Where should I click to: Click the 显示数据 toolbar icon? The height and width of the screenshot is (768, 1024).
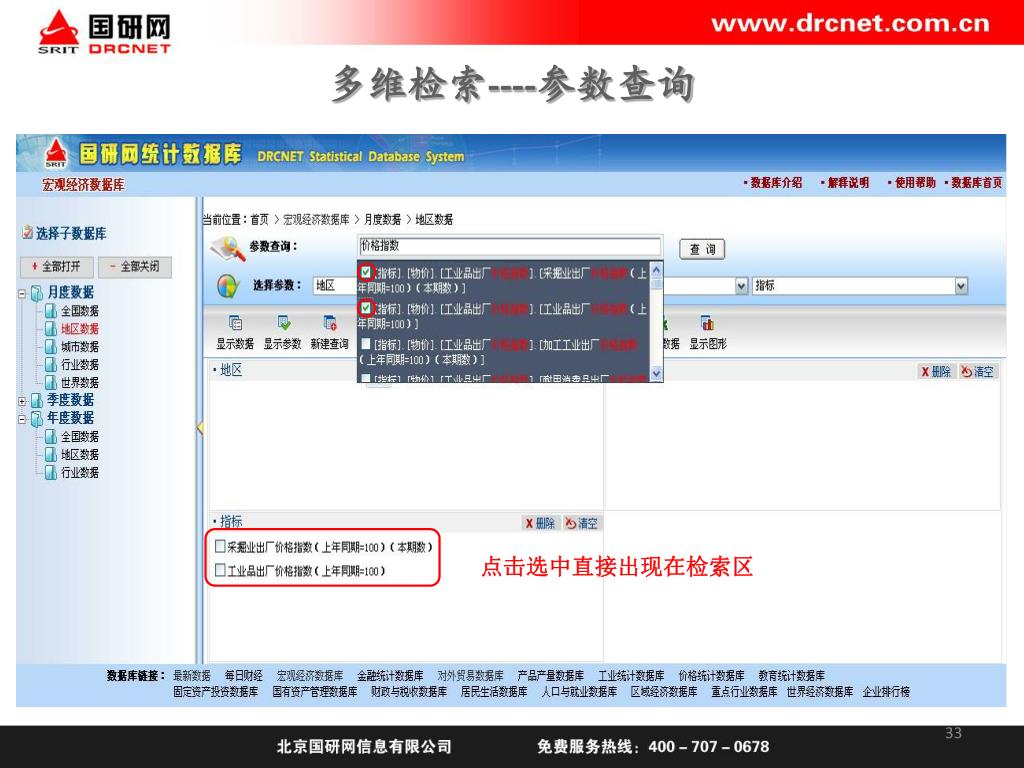[x=235, y=323]
